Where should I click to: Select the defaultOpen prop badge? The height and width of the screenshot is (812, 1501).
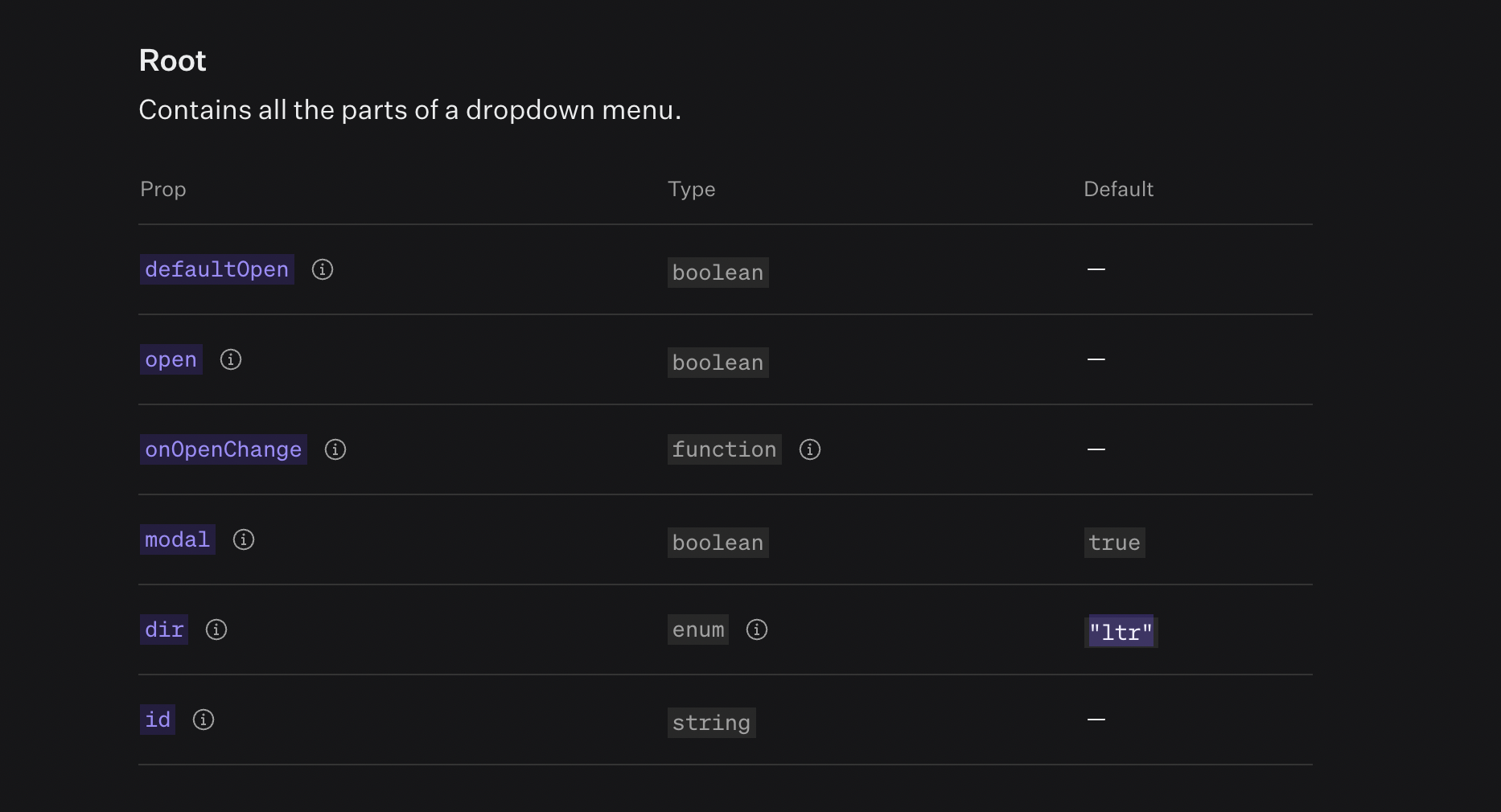[216, 269]
